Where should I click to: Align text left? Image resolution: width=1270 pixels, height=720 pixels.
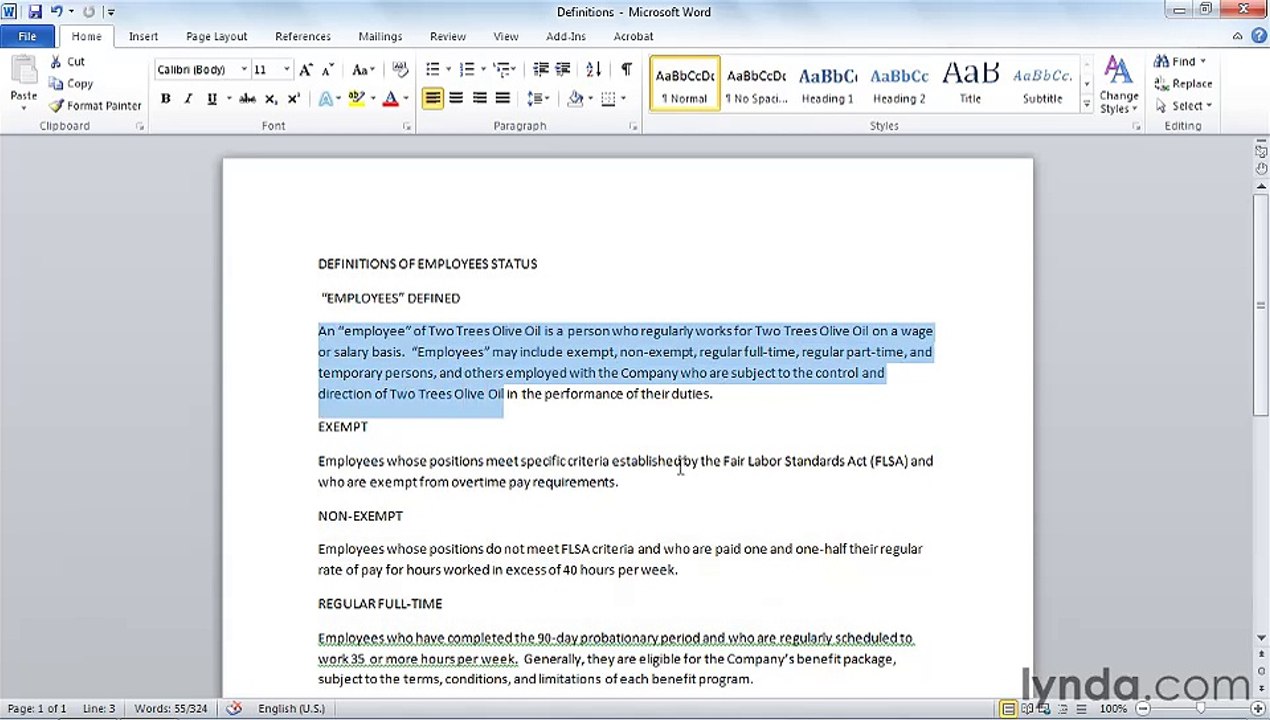click(432, 99)
